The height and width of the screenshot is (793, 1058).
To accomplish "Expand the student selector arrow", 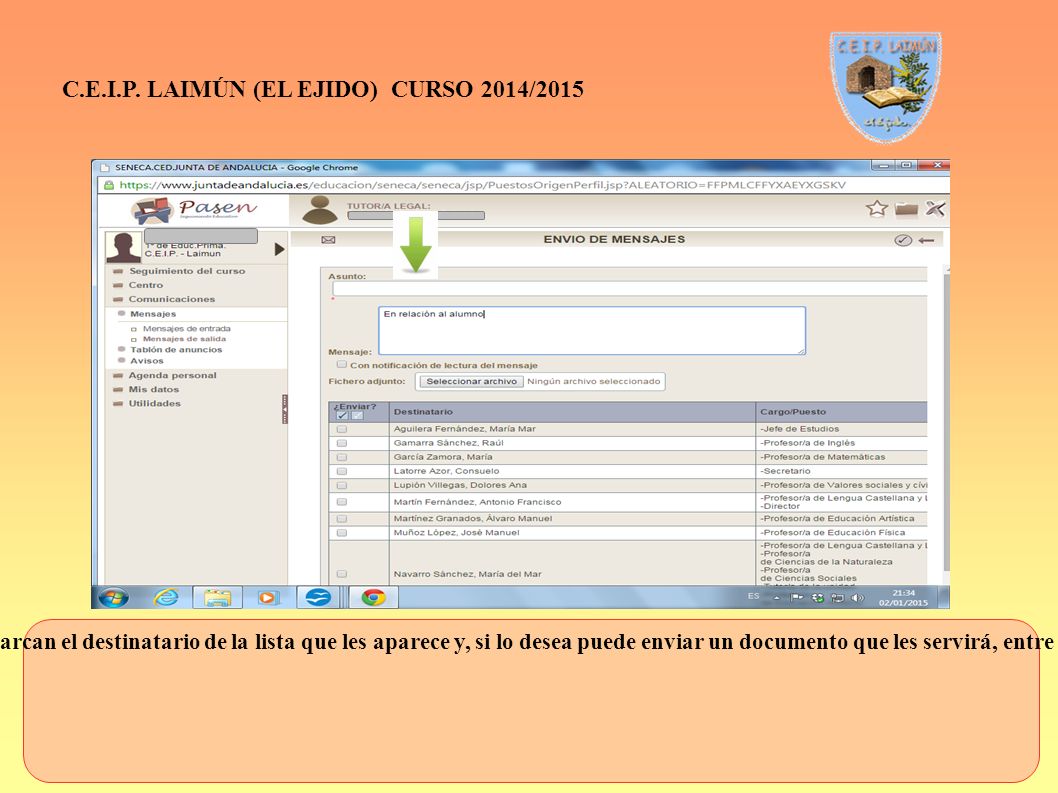I will click(279, 249).
